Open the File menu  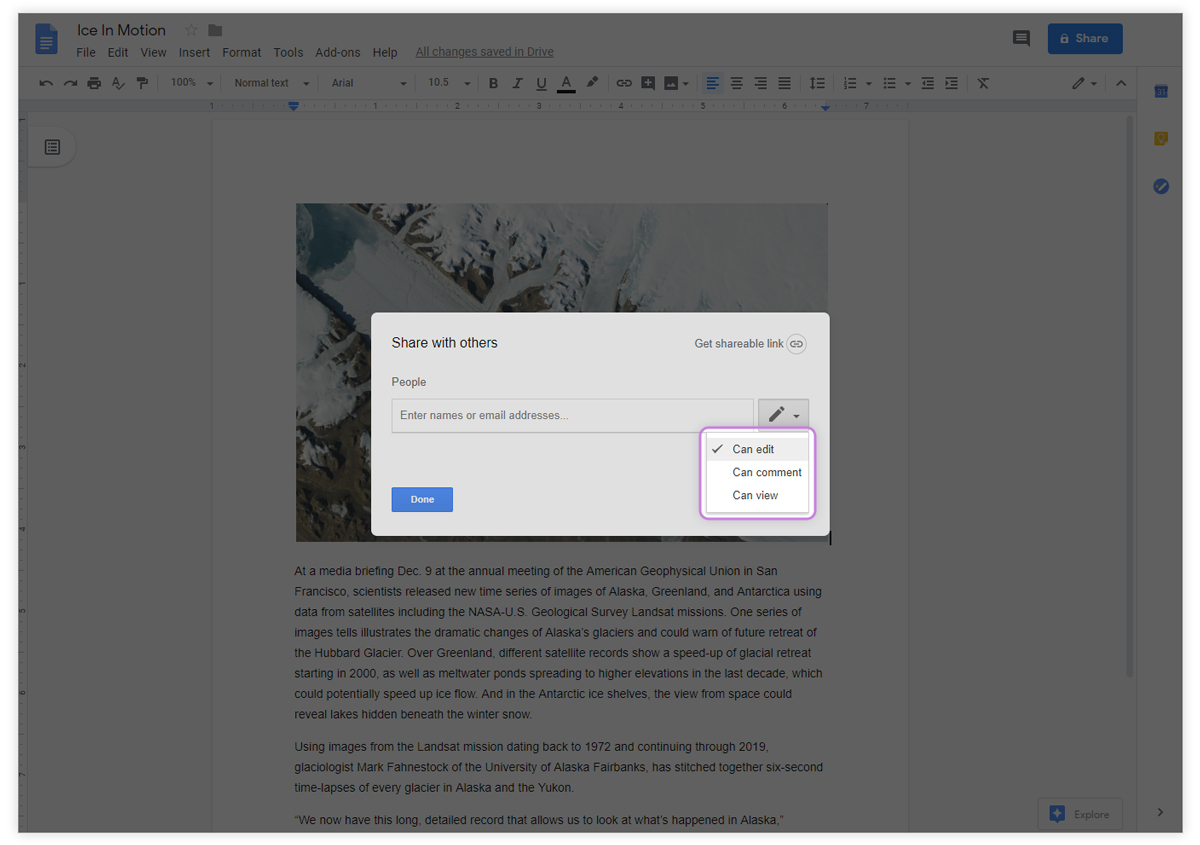point(86,52)
